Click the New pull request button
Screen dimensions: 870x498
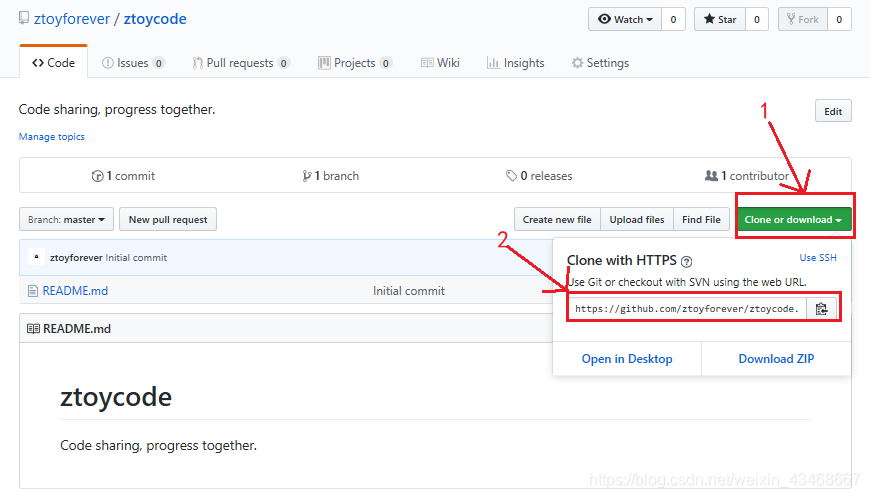pyautogui.click(x=168, y=220)
